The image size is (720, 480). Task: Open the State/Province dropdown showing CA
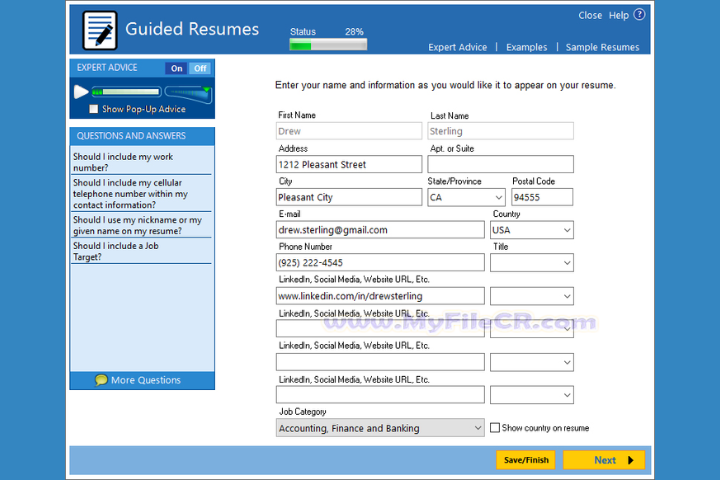tap(466, 198)
